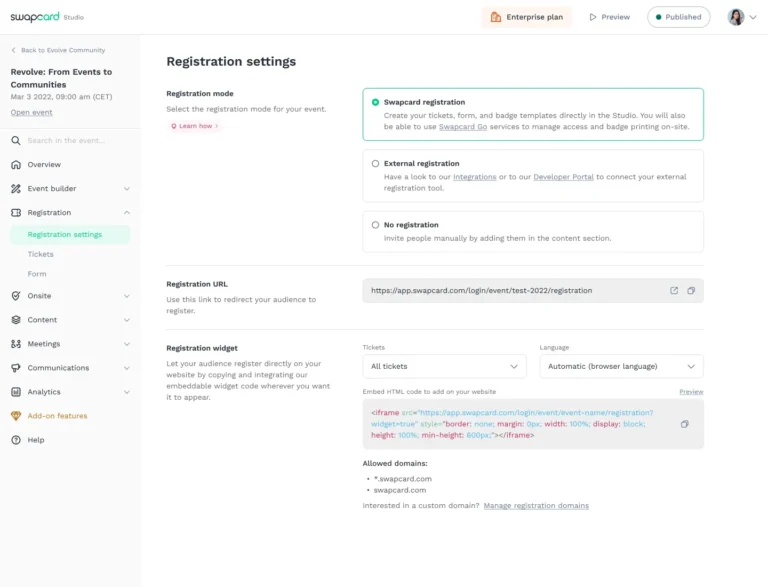768x587 pixels.
Task: Expand the Communications section
Action: (127, 368)
